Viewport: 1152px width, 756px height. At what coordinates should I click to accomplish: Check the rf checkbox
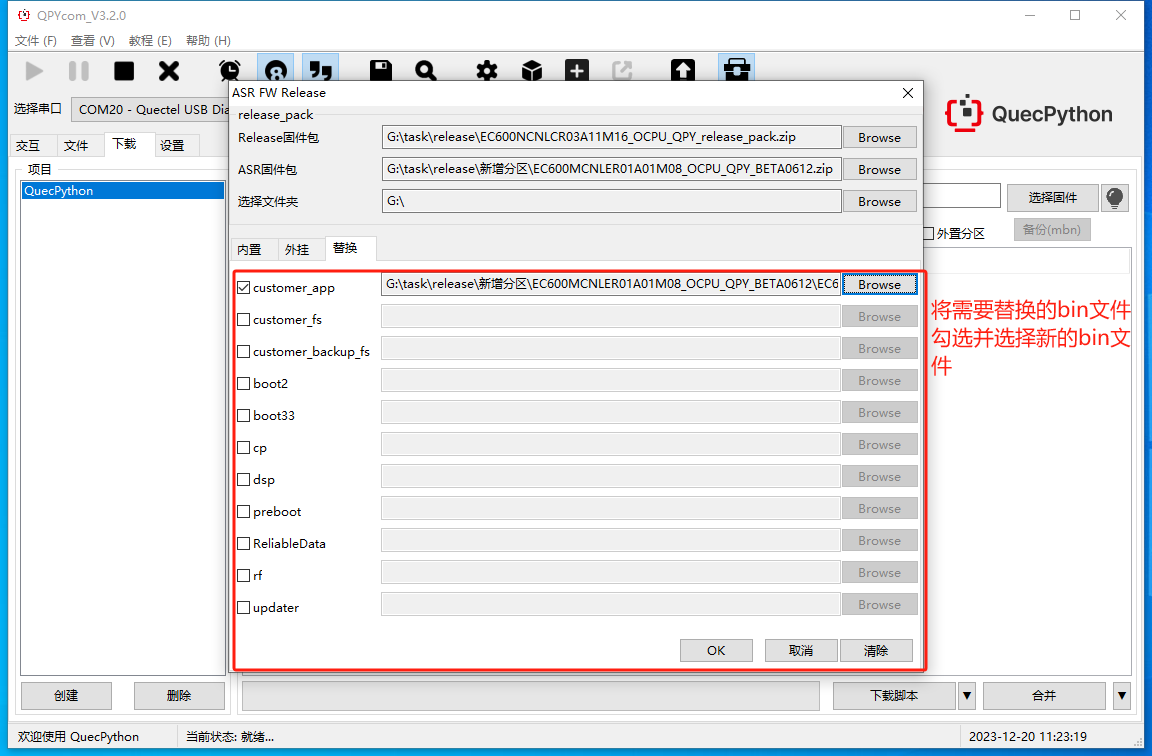click(x=244, y=575)
